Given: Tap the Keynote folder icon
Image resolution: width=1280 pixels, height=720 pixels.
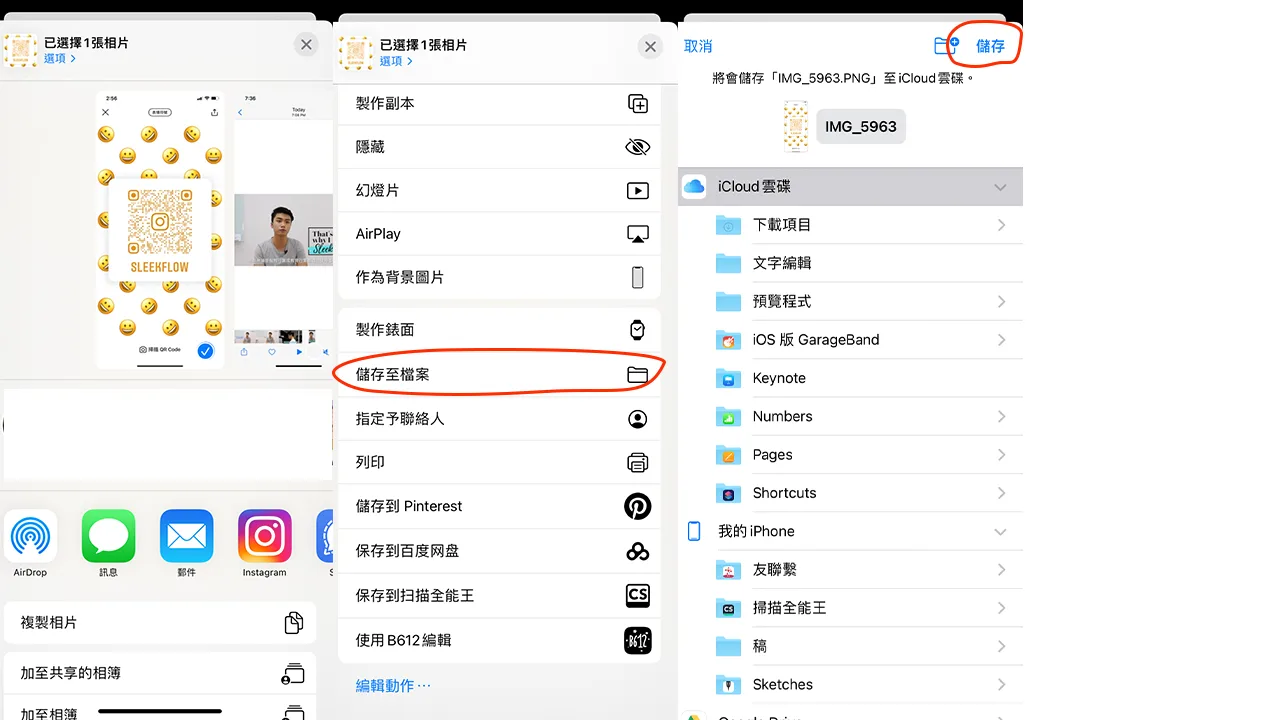Looking at the screenshot, I should click(728, 378).
